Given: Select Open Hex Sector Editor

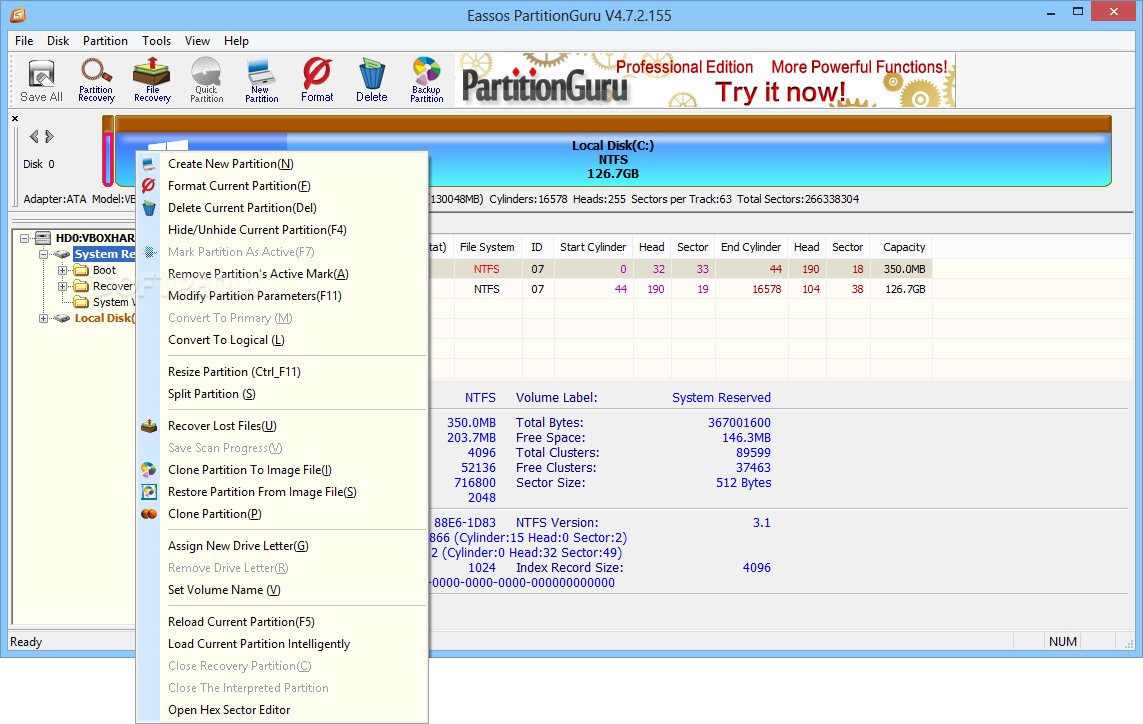Looking at the screenshot, I should [281, 710].
